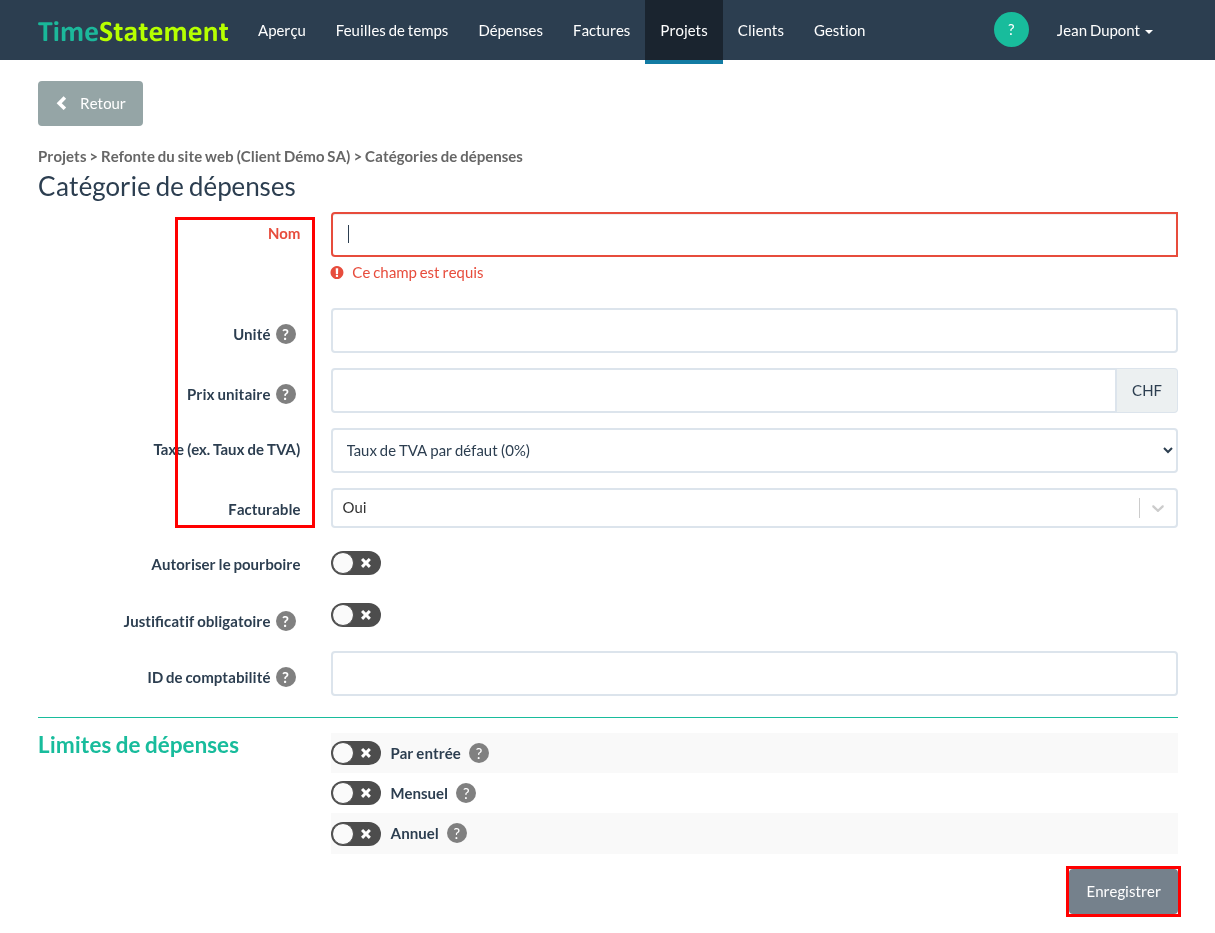Toggle the Autoriser le pourboire switch

coord(356,563)
